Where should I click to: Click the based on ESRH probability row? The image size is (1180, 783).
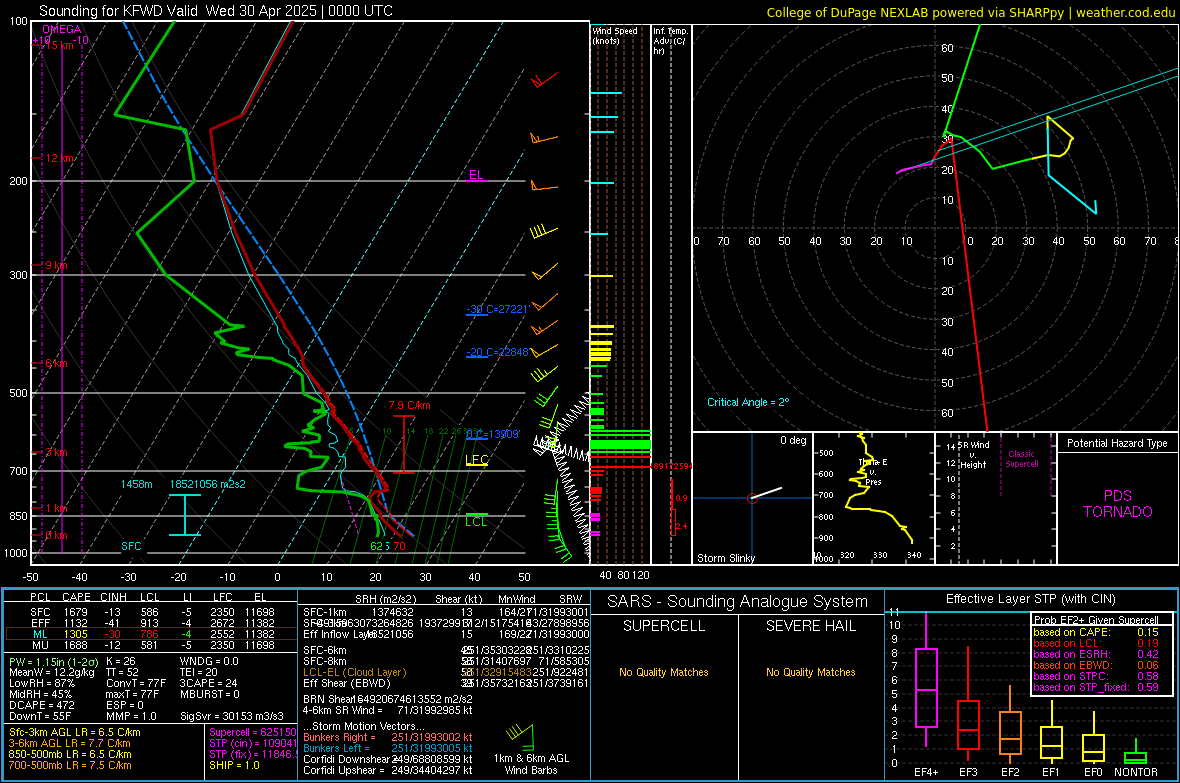coord(1096,654)
